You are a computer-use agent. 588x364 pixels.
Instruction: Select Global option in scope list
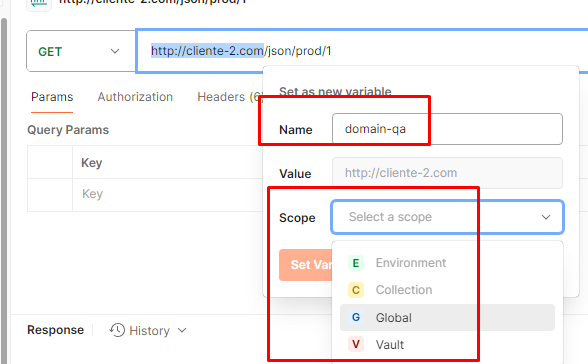coord(447,318)
